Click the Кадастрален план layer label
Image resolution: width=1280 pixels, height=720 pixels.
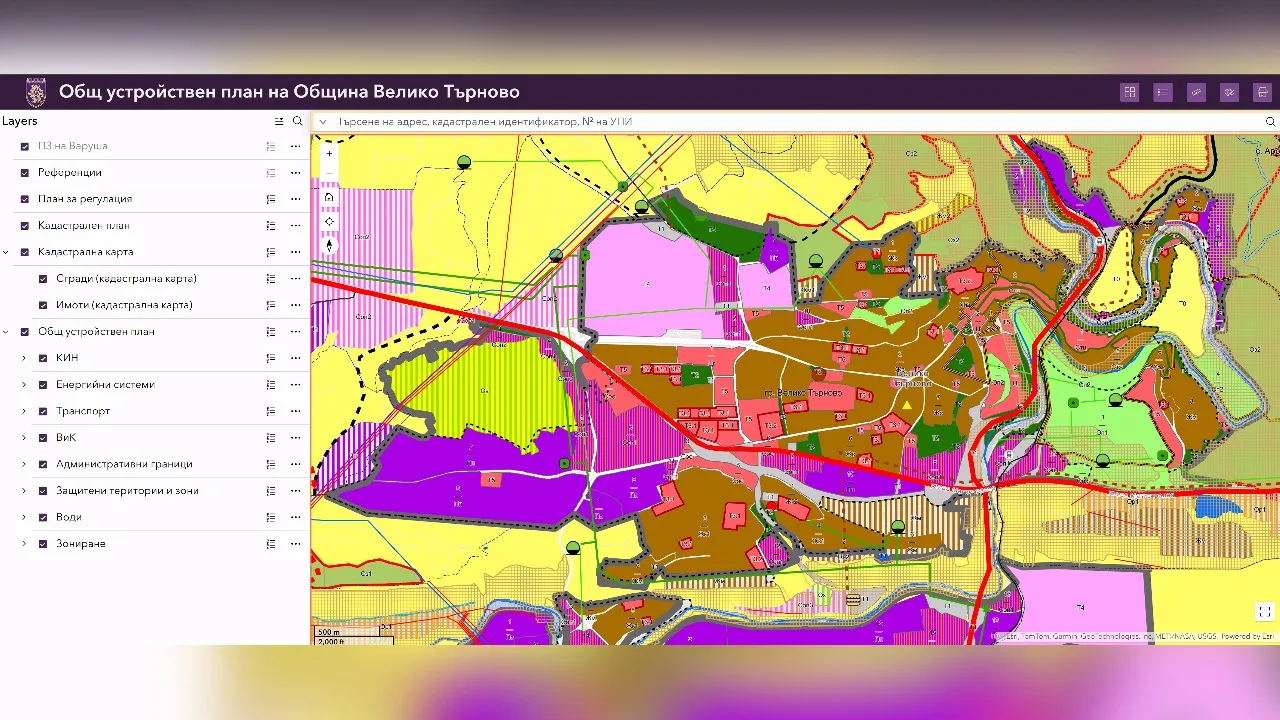point(84,226)
